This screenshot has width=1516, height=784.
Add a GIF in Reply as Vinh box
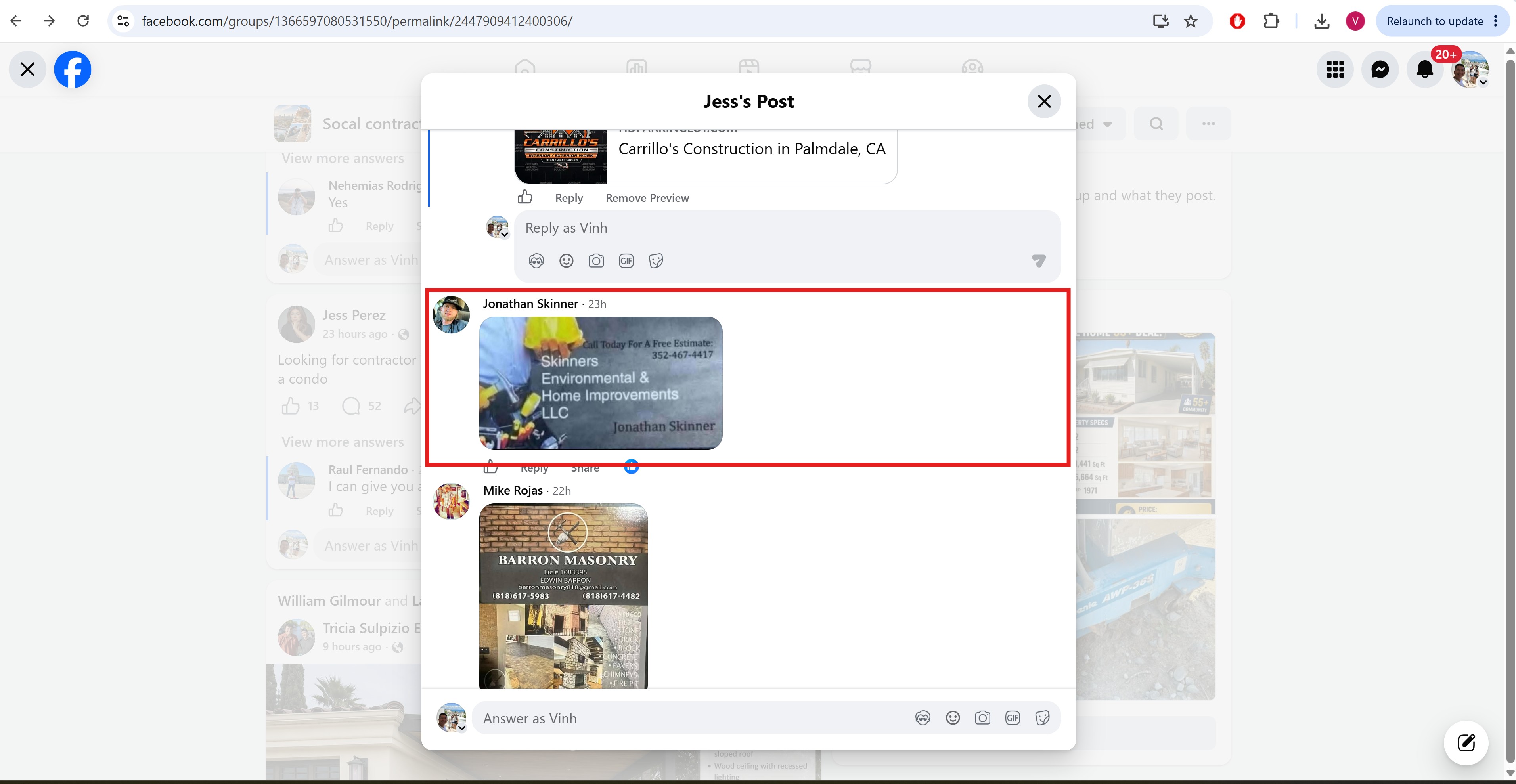coord(626,261)
